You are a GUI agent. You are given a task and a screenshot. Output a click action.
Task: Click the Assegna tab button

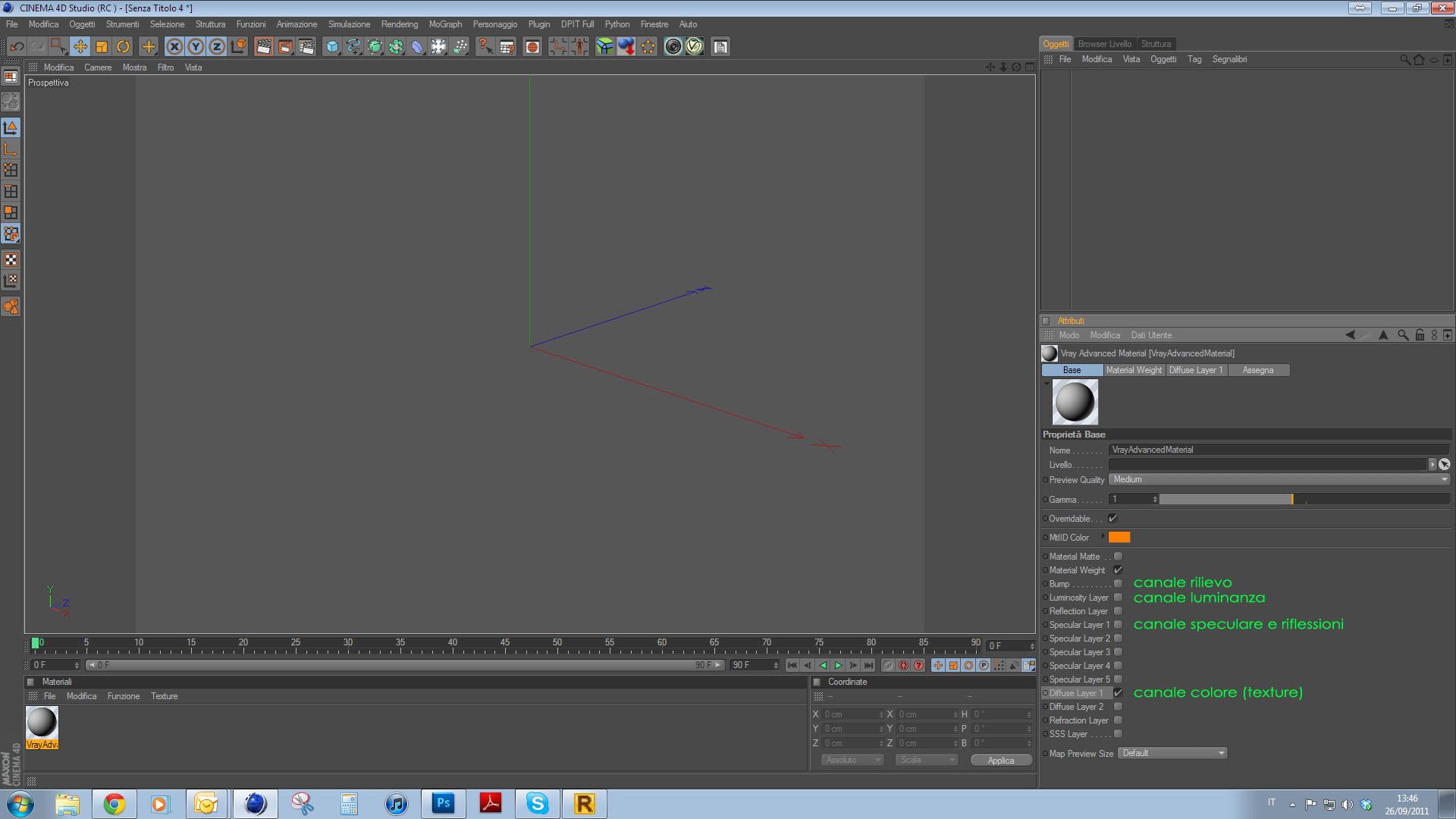(x=1257, y=370)
